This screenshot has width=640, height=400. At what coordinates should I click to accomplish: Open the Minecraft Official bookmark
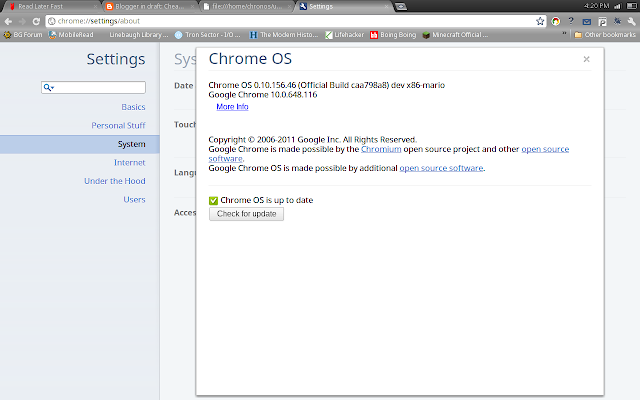pos(455,35)
